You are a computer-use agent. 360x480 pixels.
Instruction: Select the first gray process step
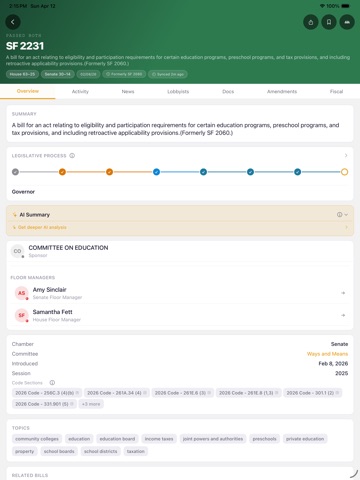pyautogui.click(x=15, y=172)
